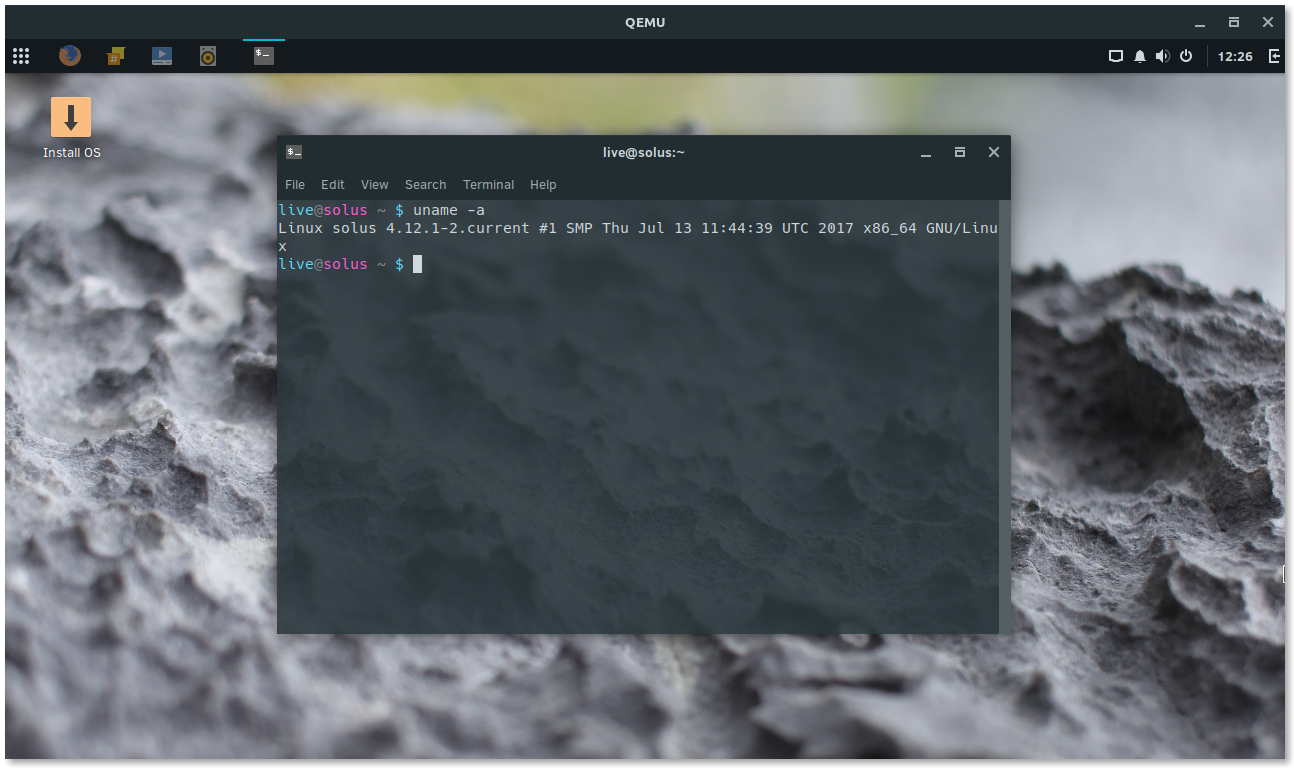This screenshot has height=768, width=1294.
Task: Click the live@solus:~ terminal title
Action: tap(644, 152)
